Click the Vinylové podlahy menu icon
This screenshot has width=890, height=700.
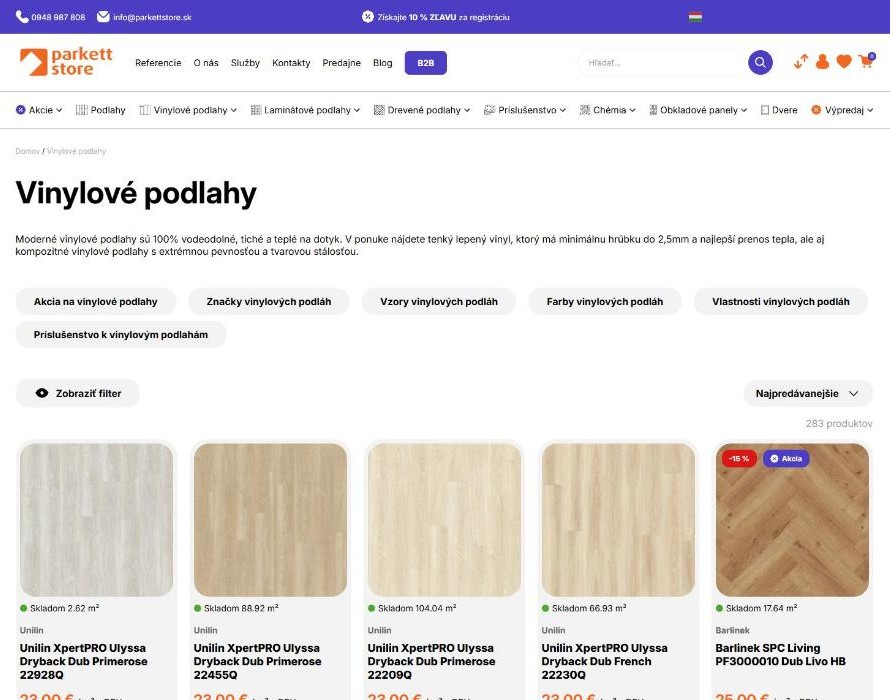pos(145,110)
